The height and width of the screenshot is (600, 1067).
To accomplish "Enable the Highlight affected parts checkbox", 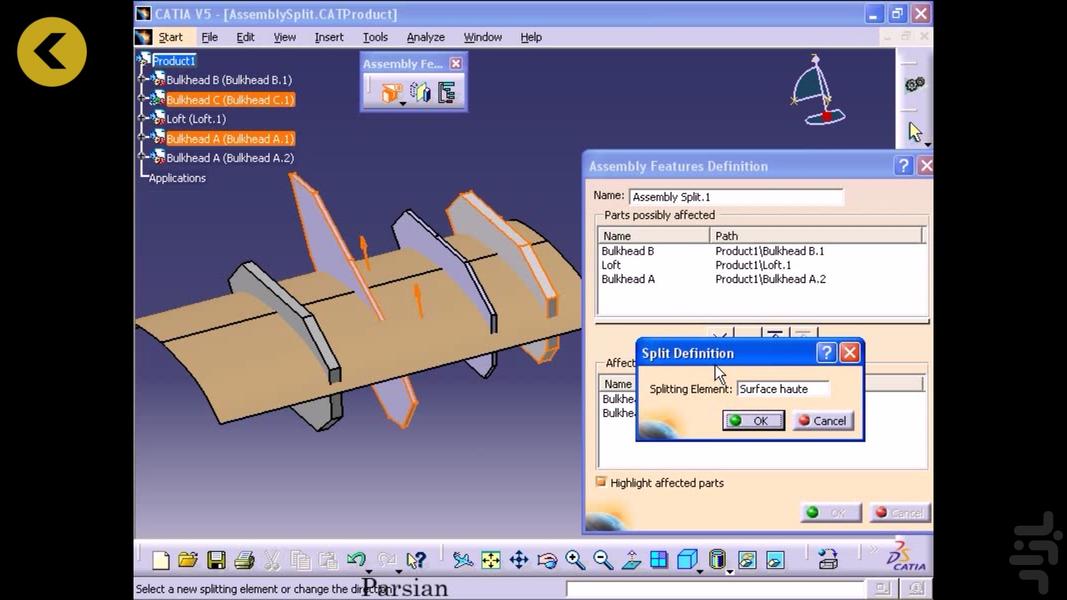I will click(602, 483).
